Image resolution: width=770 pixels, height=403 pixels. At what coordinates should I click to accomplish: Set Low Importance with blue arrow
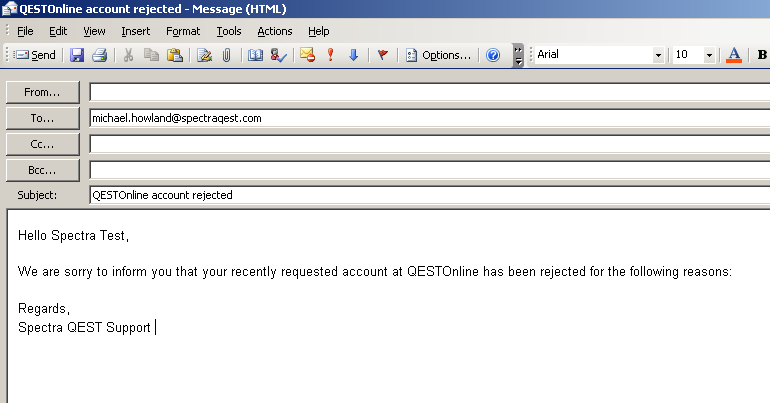(x=353, y=55)
